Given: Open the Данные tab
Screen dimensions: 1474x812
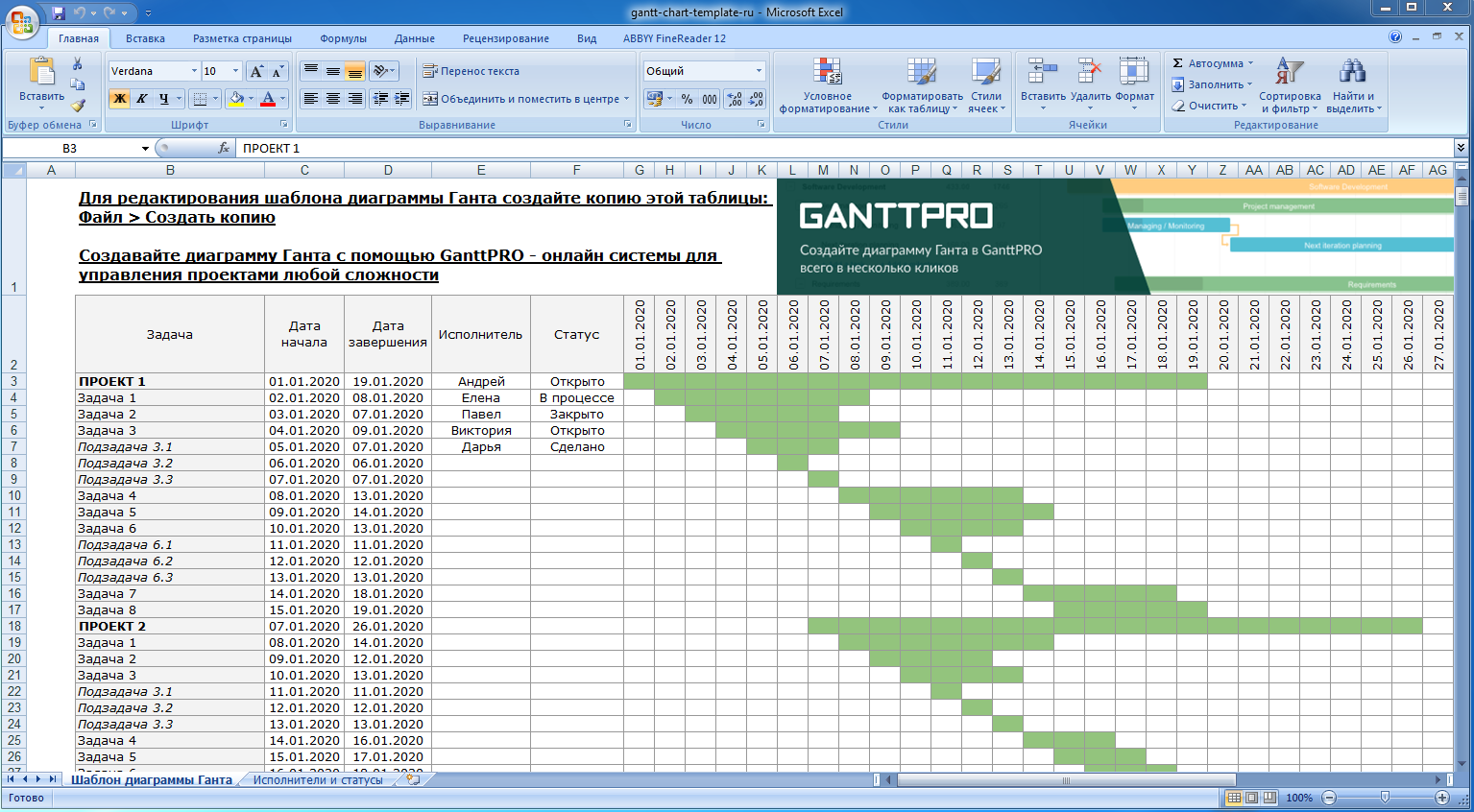Looking at the screenshot, I should pos(415,38).
